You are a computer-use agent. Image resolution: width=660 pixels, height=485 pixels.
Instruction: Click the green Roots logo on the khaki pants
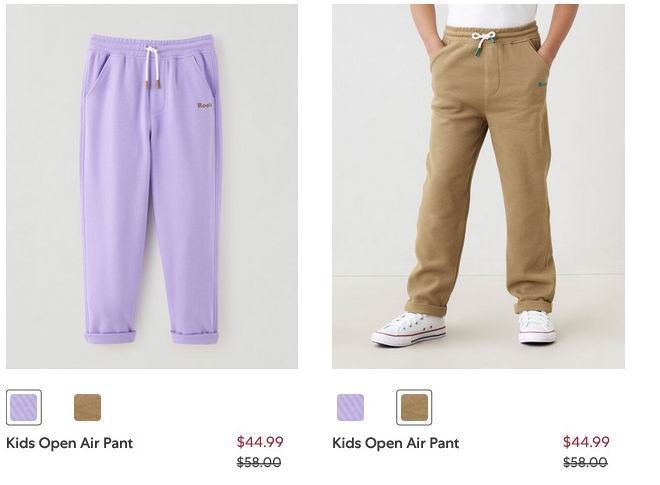[542, 85]
